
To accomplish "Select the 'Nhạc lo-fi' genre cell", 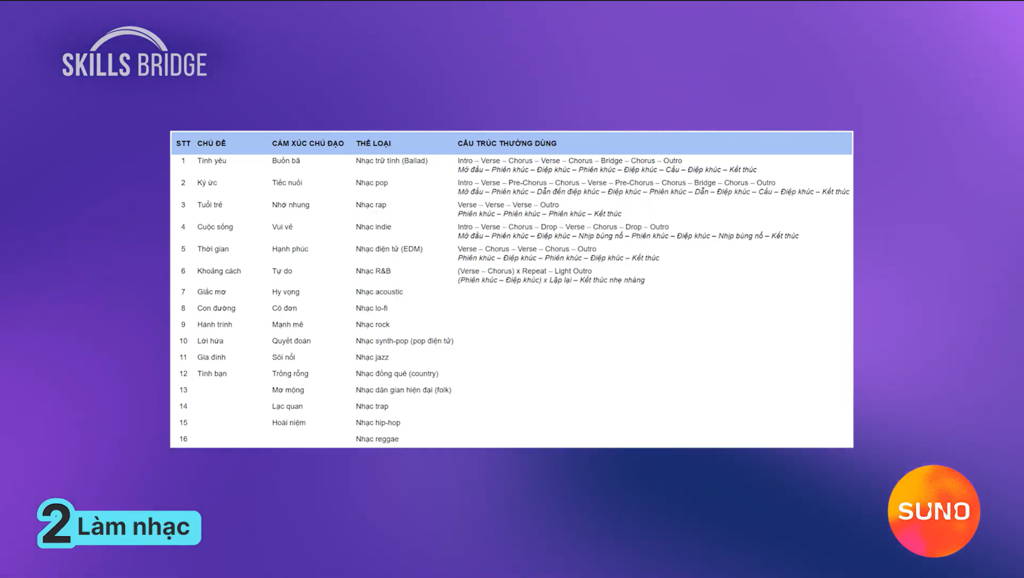I will [372, 308].
